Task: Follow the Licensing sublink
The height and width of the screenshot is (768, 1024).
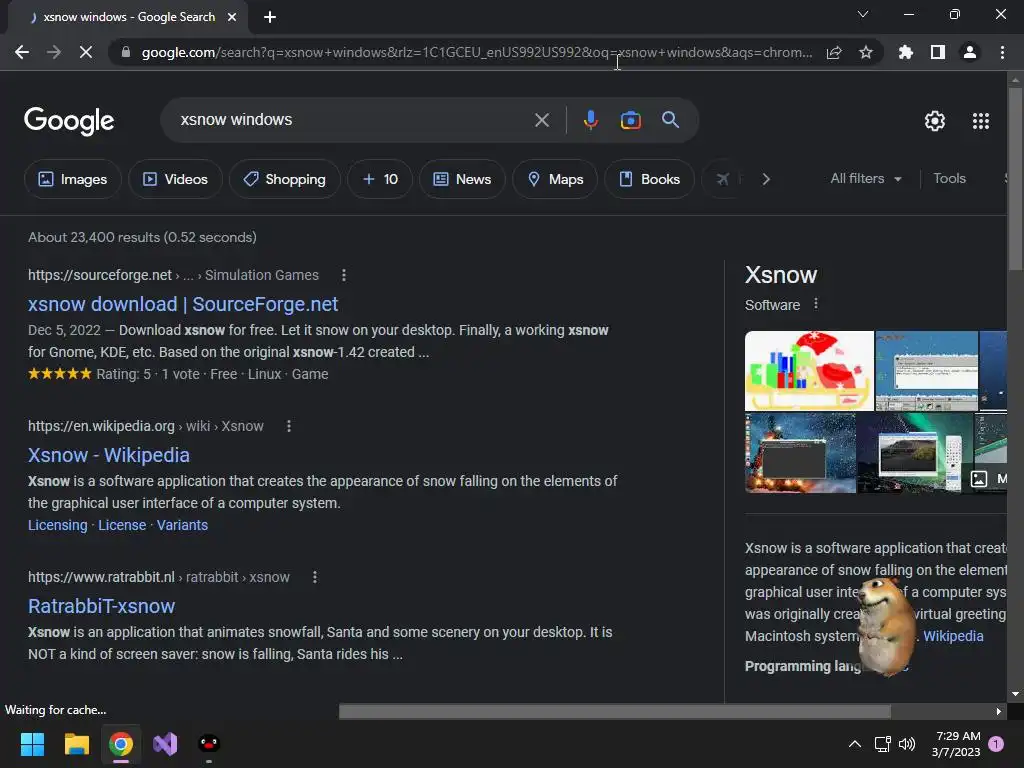Action: (57, 525)
